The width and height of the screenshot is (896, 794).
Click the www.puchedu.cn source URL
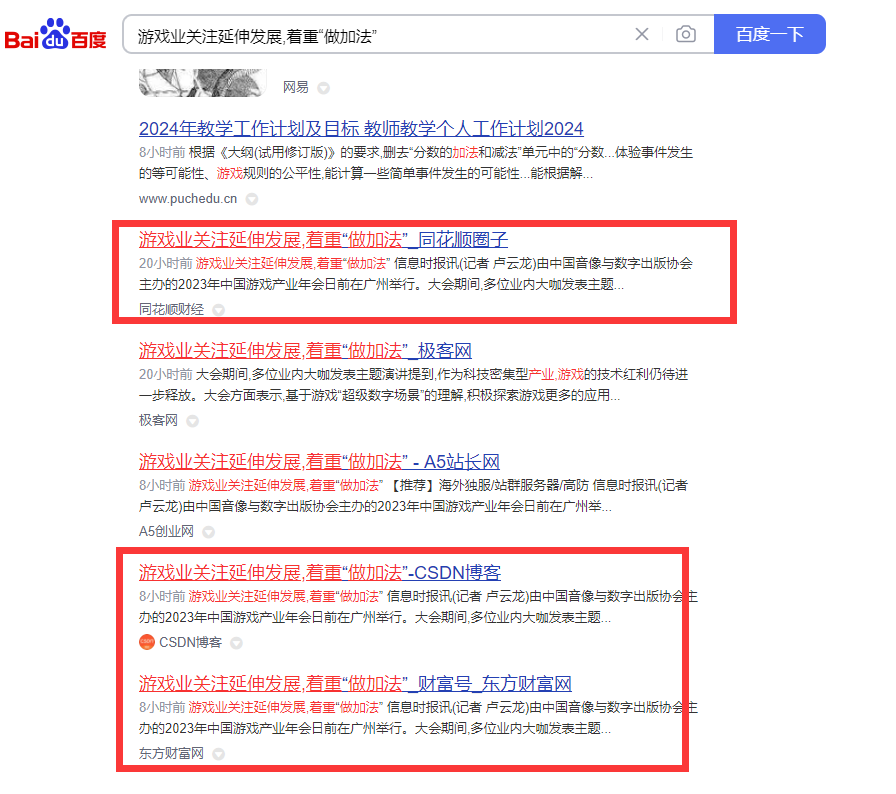[x=188, y=199]
